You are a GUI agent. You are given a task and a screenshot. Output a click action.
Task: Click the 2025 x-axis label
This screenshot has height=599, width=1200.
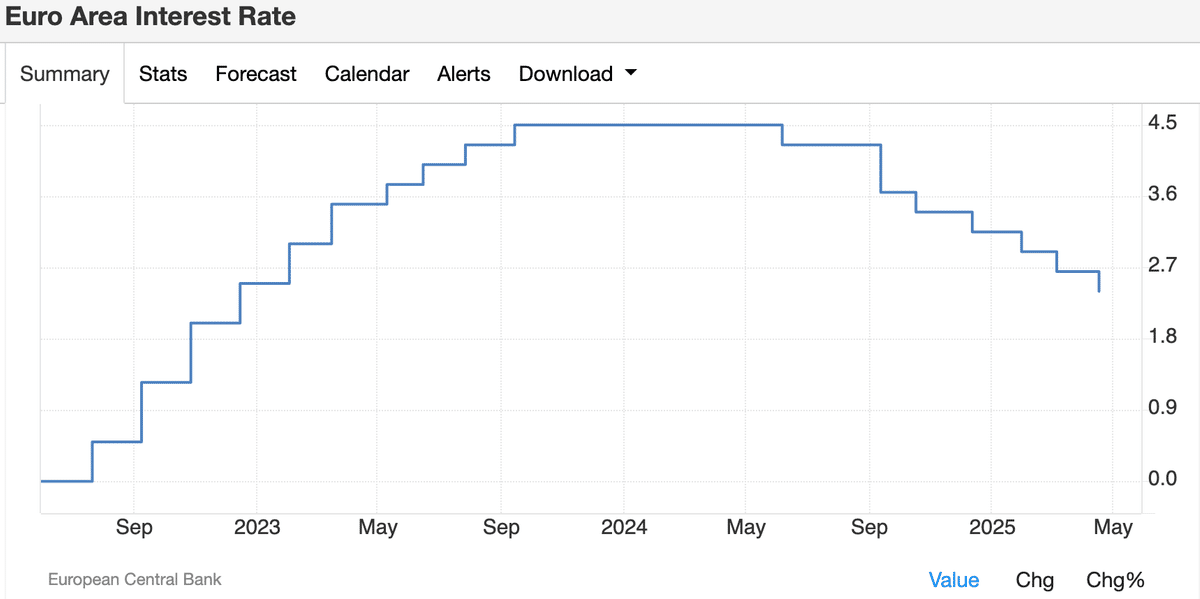tap(990, 527)
